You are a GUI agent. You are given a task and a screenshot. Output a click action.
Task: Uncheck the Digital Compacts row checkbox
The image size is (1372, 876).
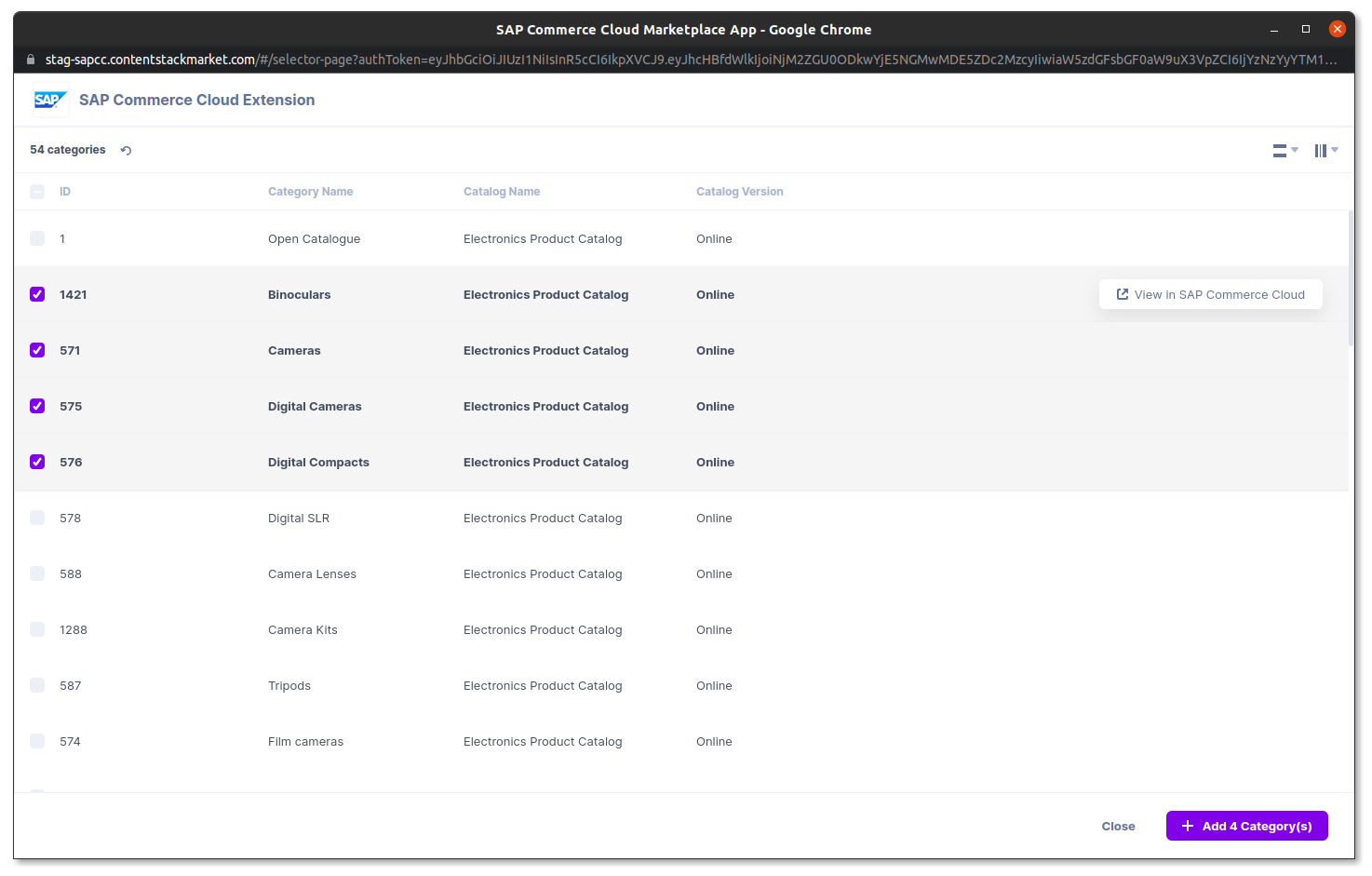37,462
